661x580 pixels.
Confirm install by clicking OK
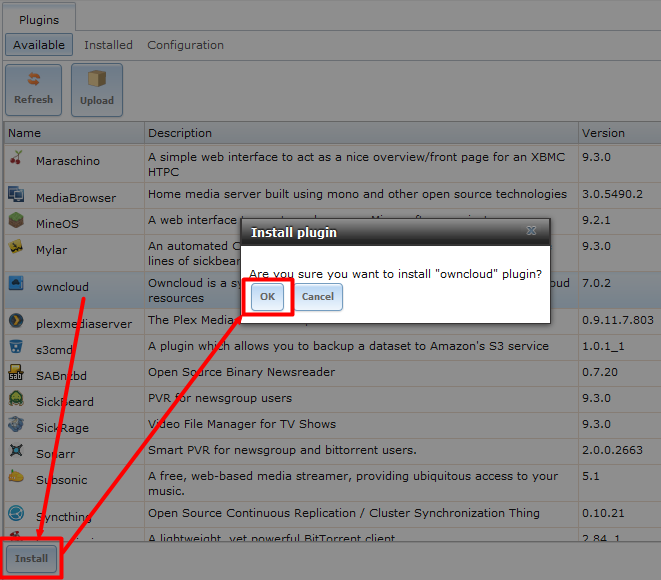click(x=267, y=297)
